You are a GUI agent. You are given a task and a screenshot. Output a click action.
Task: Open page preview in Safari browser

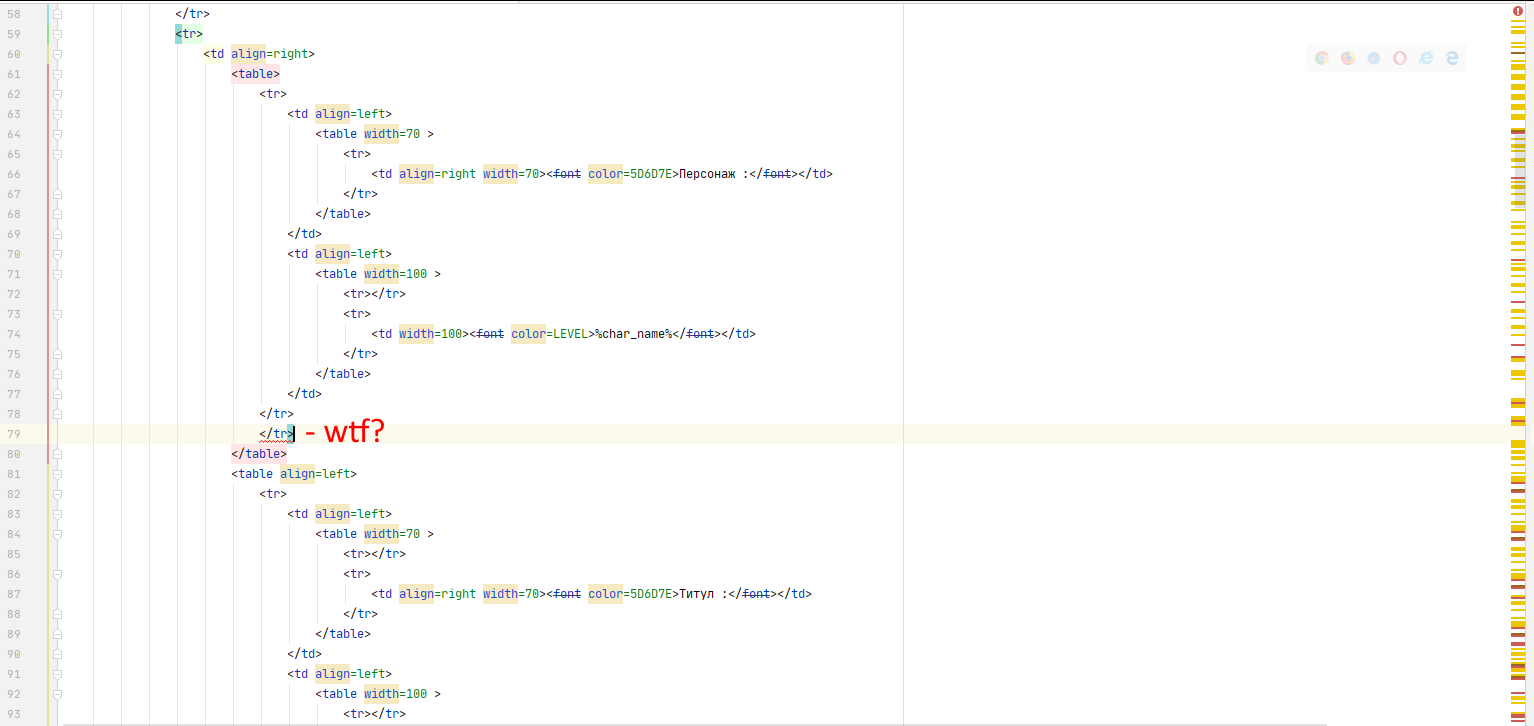(x=1374, y=58)
